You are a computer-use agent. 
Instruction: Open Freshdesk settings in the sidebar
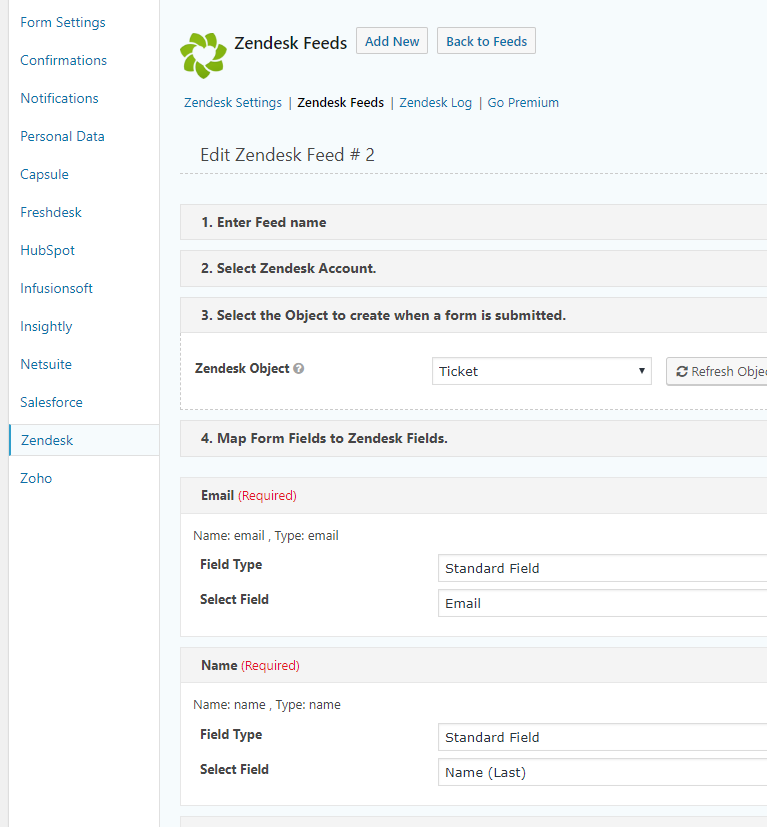(51, 212)
